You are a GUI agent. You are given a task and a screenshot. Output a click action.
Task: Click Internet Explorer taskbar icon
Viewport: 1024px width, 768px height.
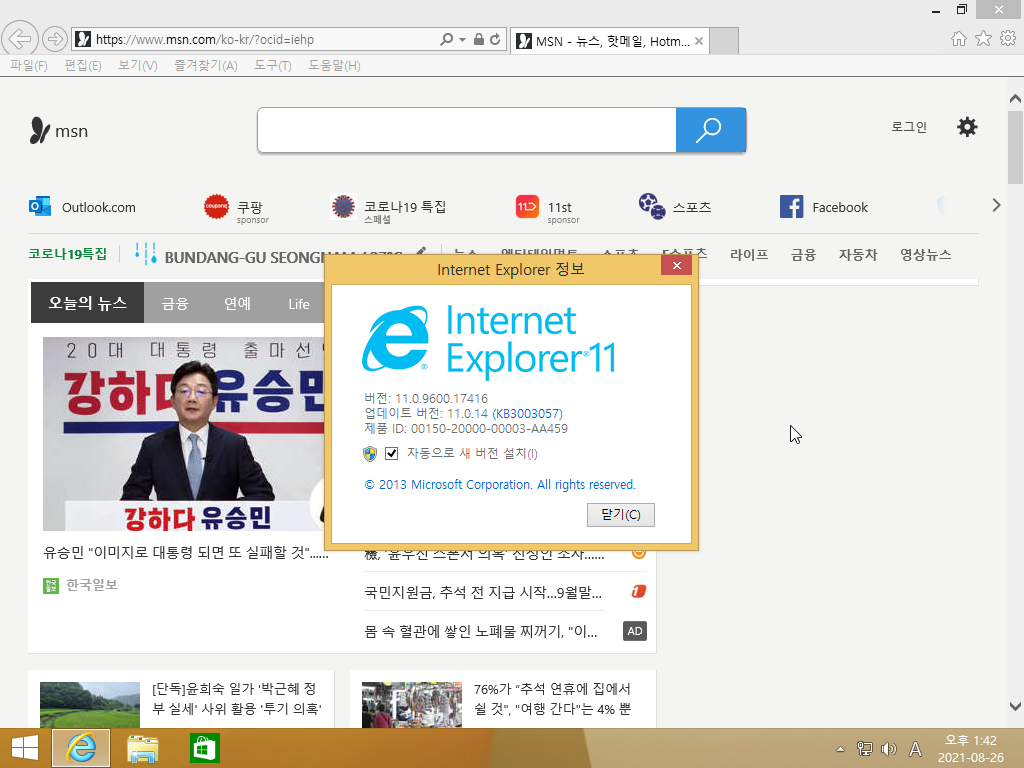pos(81,748)
